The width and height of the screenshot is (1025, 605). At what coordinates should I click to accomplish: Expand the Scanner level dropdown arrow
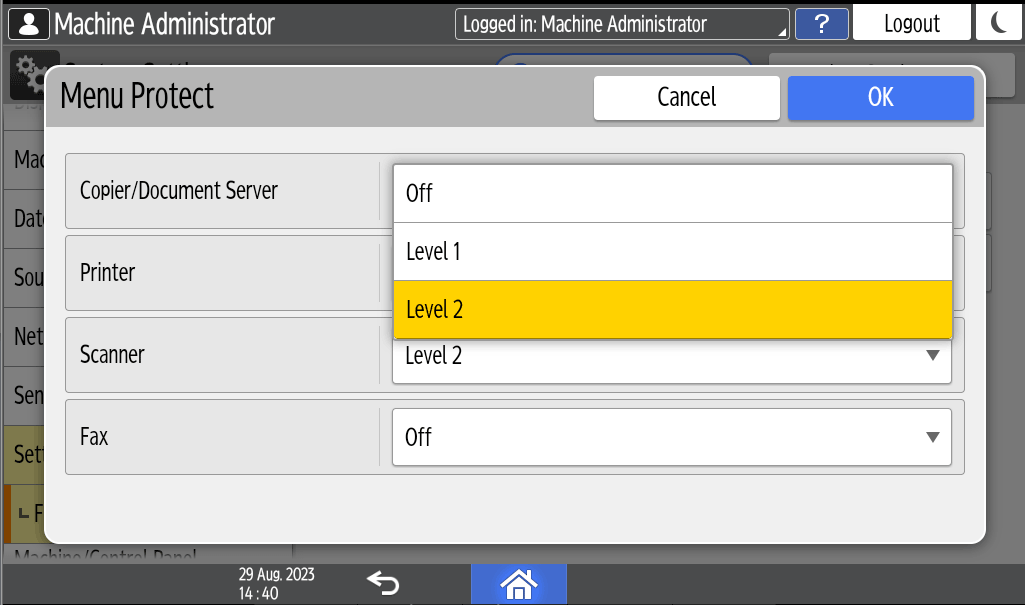[932, 356]
